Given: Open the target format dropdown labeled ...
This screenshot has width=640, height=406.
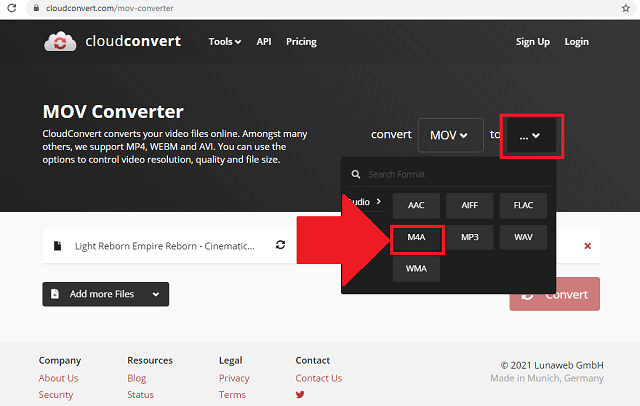Looking at the screenshot, I should [x=531, y=136].
